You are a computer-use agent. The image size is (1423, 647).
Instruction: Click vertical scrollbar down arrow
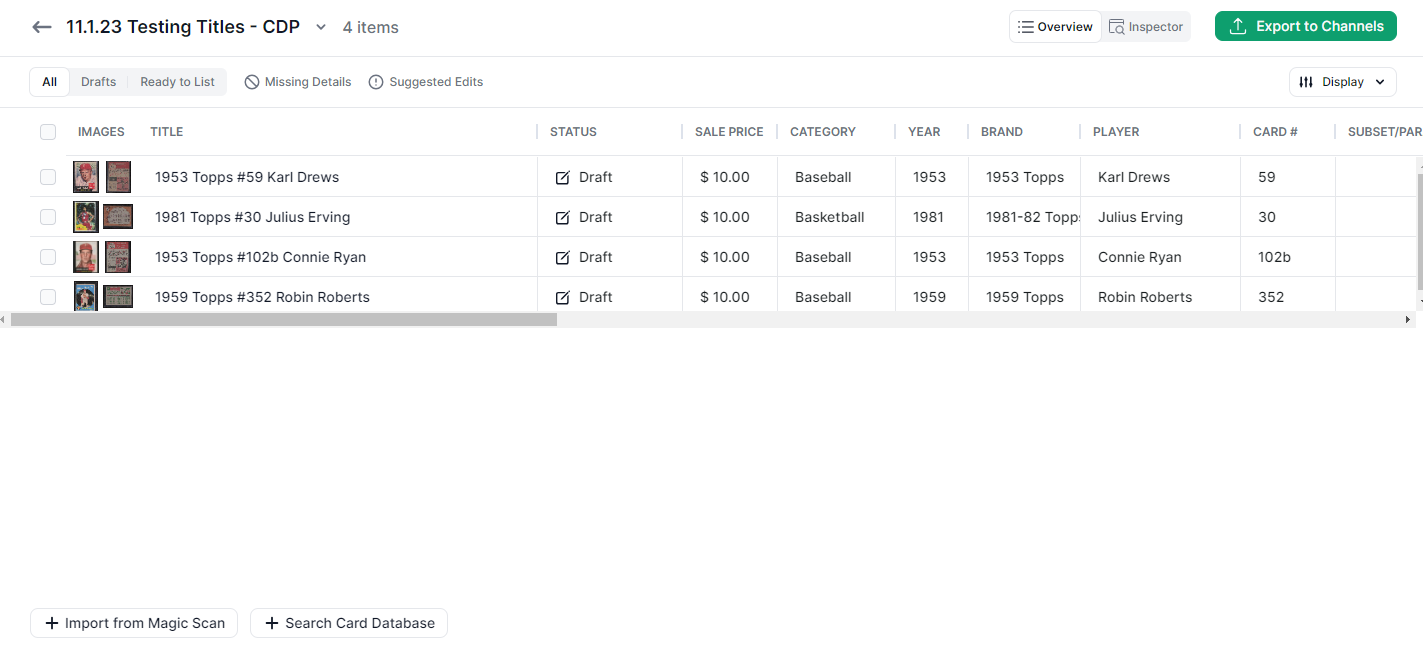point(1419,300)
